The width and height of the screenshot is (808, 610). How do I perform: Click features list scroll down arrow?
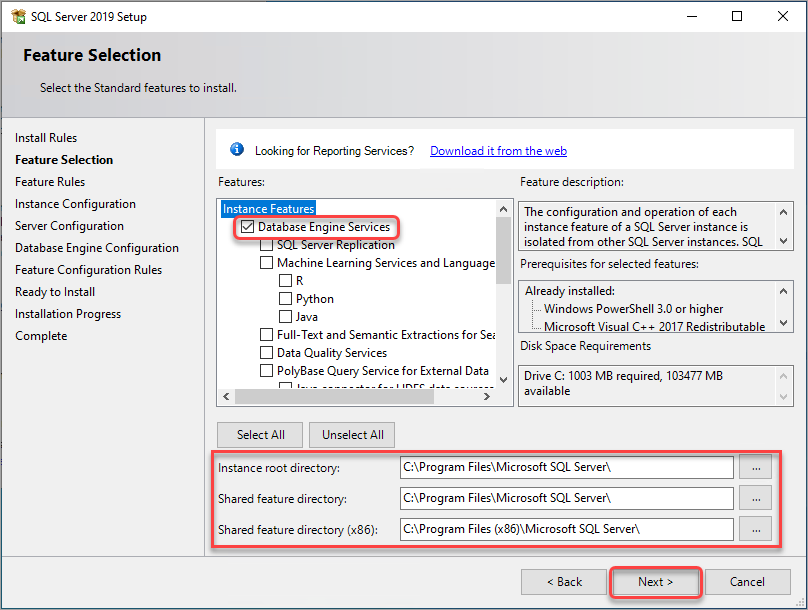[x=503, y=380]
